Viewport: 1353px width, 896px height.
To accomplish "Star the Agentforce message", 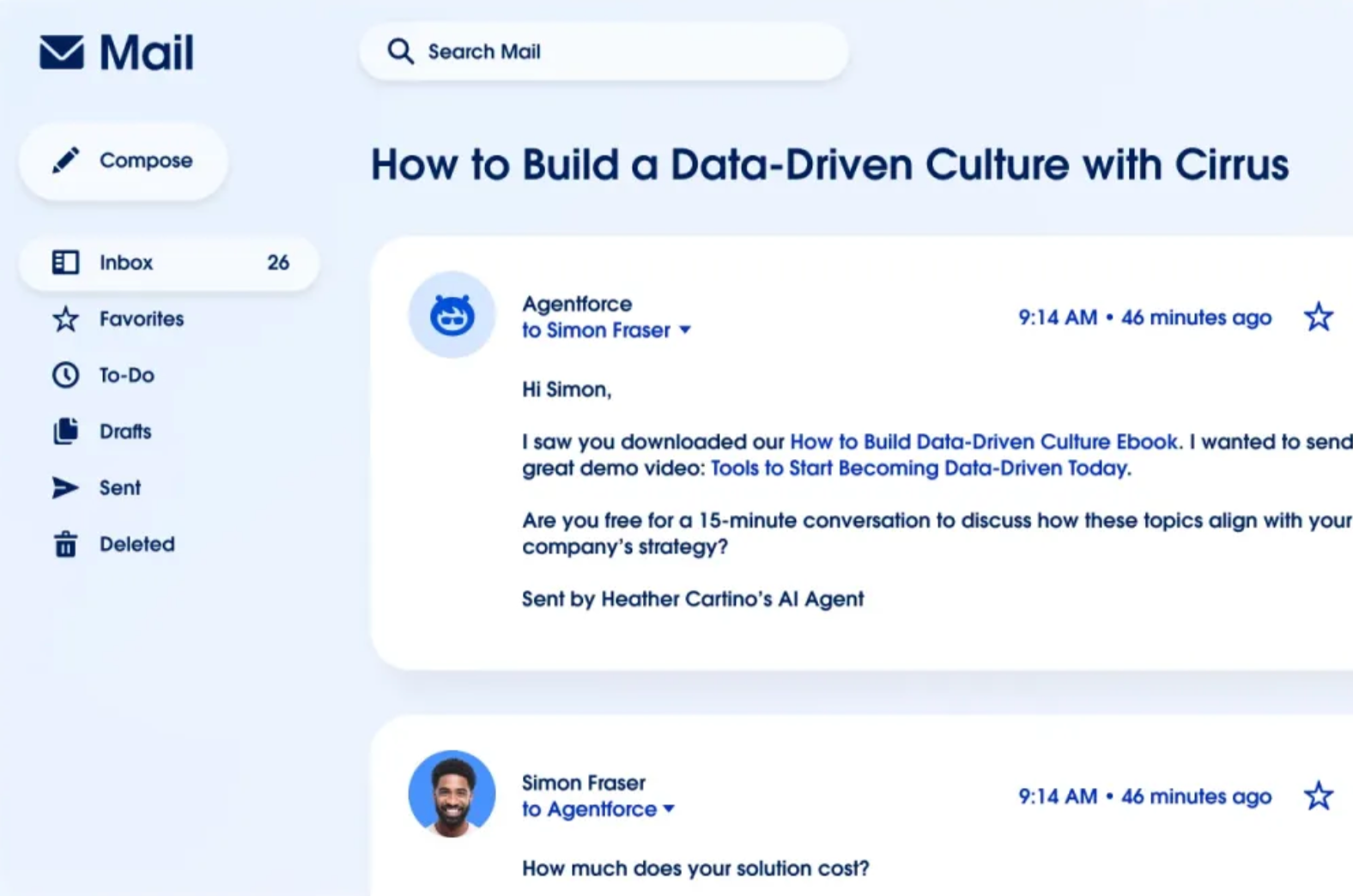I will coord(1319,317).
